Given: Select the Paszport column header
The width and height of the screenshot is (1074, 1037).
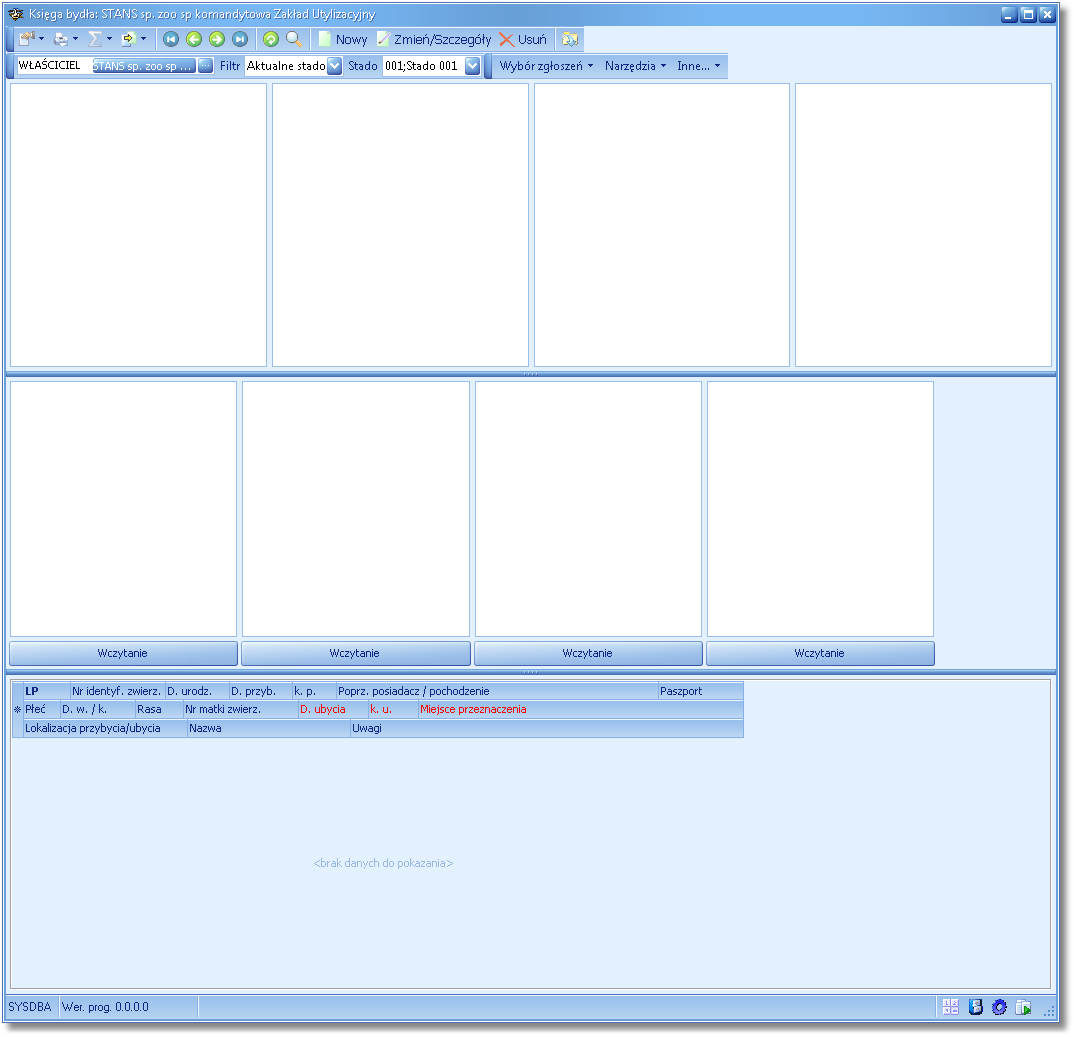Looking at the screenshot, I should 701,691.
